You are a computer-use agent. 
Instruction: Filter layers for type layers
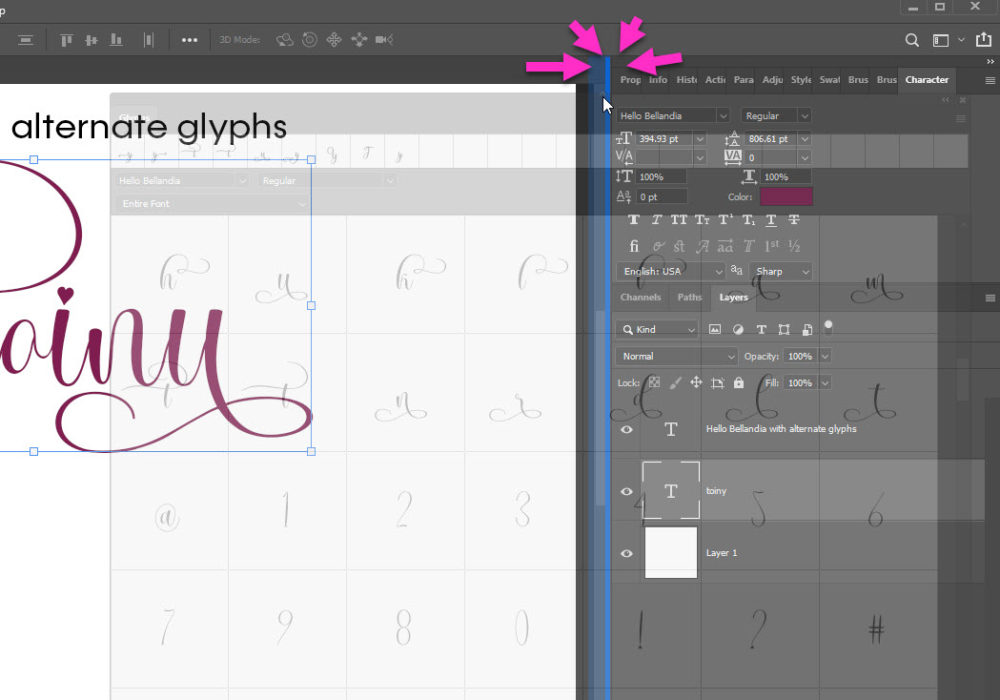coord(761,330)
